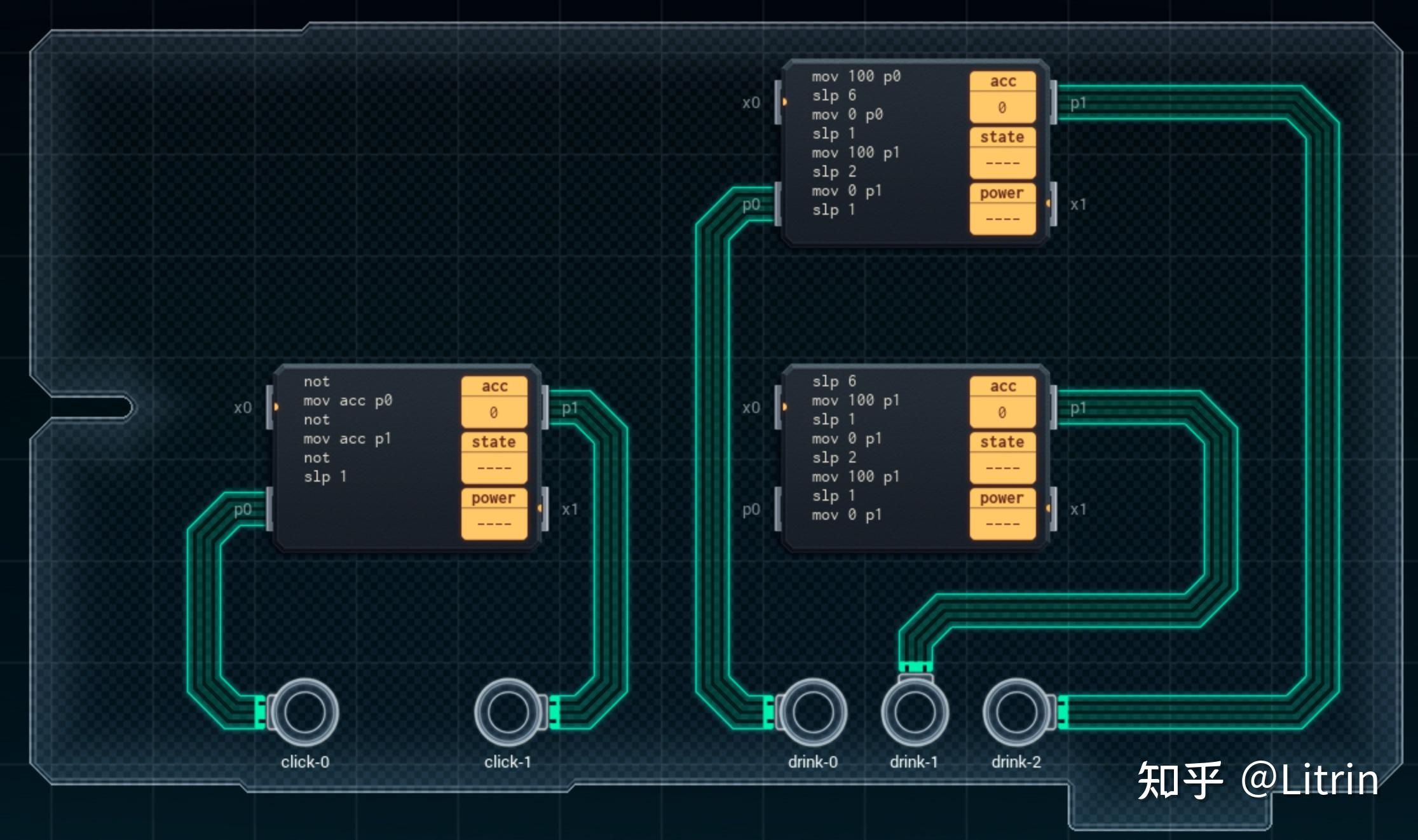Image resolution: width=1418 pixels, height=840 pixels.
Task: Click the p1 pin wired to drink-2
Action: (x=1053, y=102)
